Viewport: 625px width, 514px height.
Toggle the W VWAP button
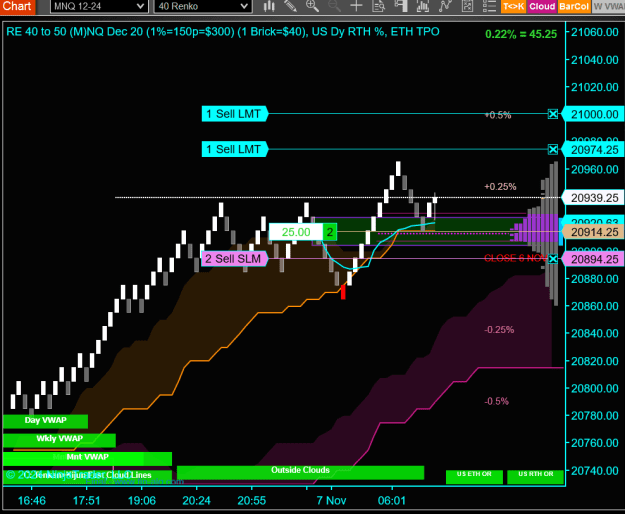(608, 6)
